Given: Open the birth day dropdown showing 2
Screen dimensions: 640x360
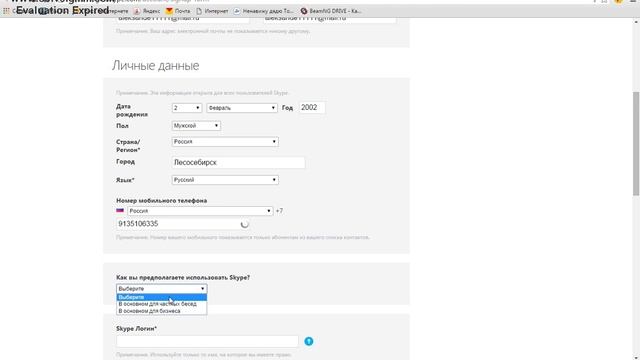Looking at the screenshot, I should click(187, 108).
